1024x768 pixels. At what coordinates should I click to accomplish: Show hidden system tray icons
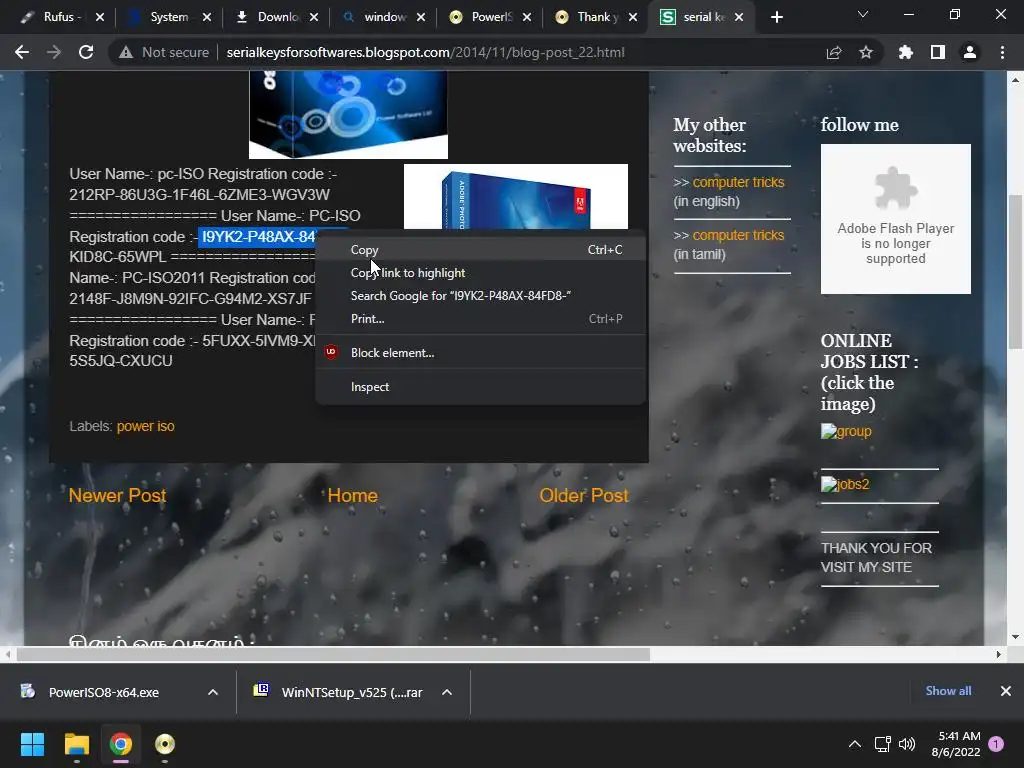click(x=854, y=744)
